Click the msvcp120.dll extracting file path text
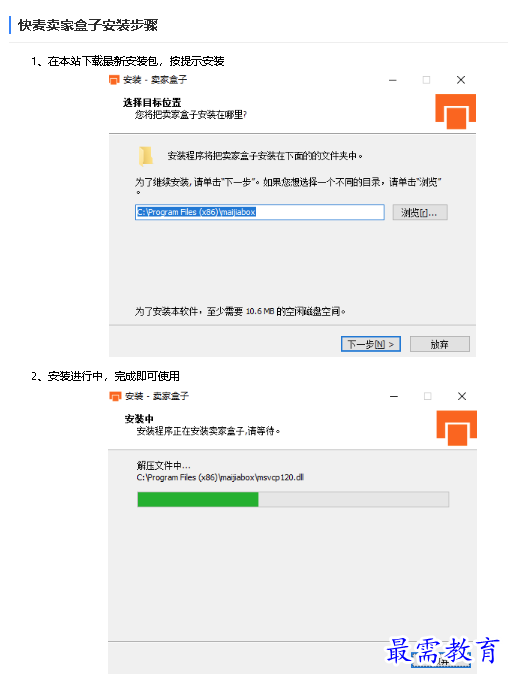The height and width of the screenshot is (682, 508). coord(220,478)
